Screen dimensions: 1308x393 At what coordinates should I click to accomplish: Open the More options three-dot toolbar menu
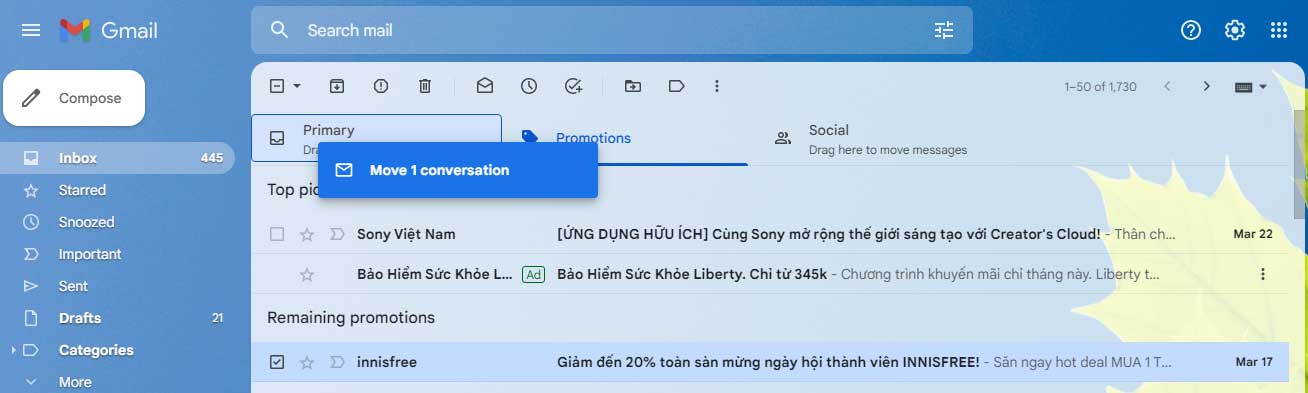pos(717,86)
